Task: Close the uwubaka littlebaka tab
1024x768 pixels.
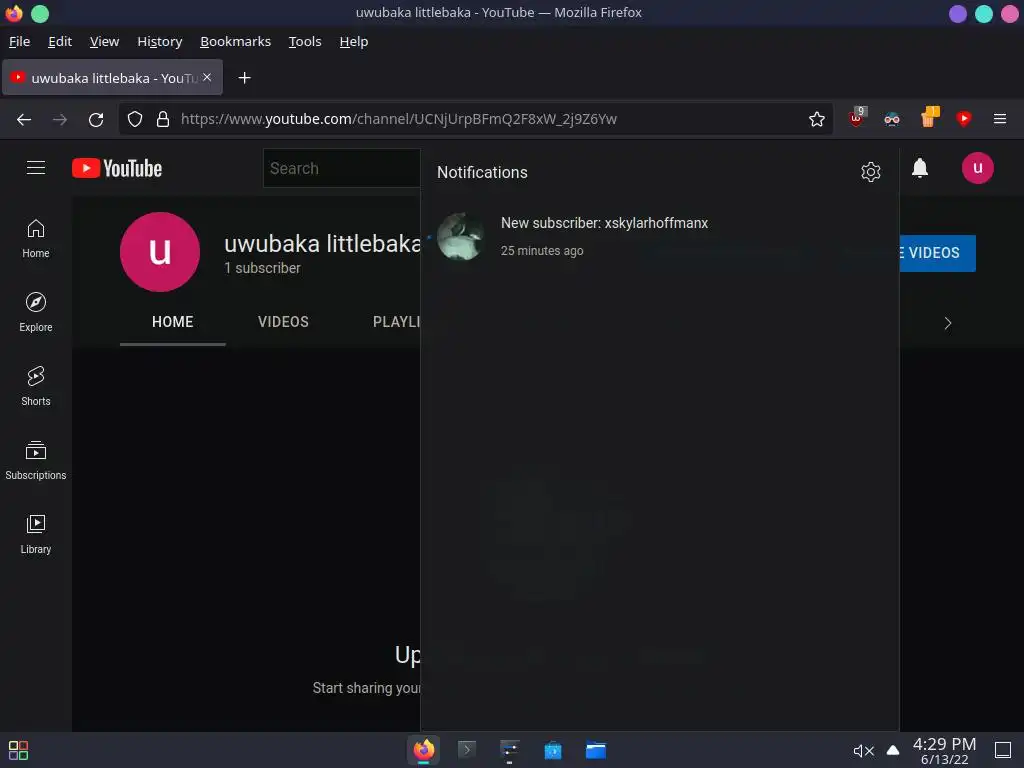Action: pos(207,77)
